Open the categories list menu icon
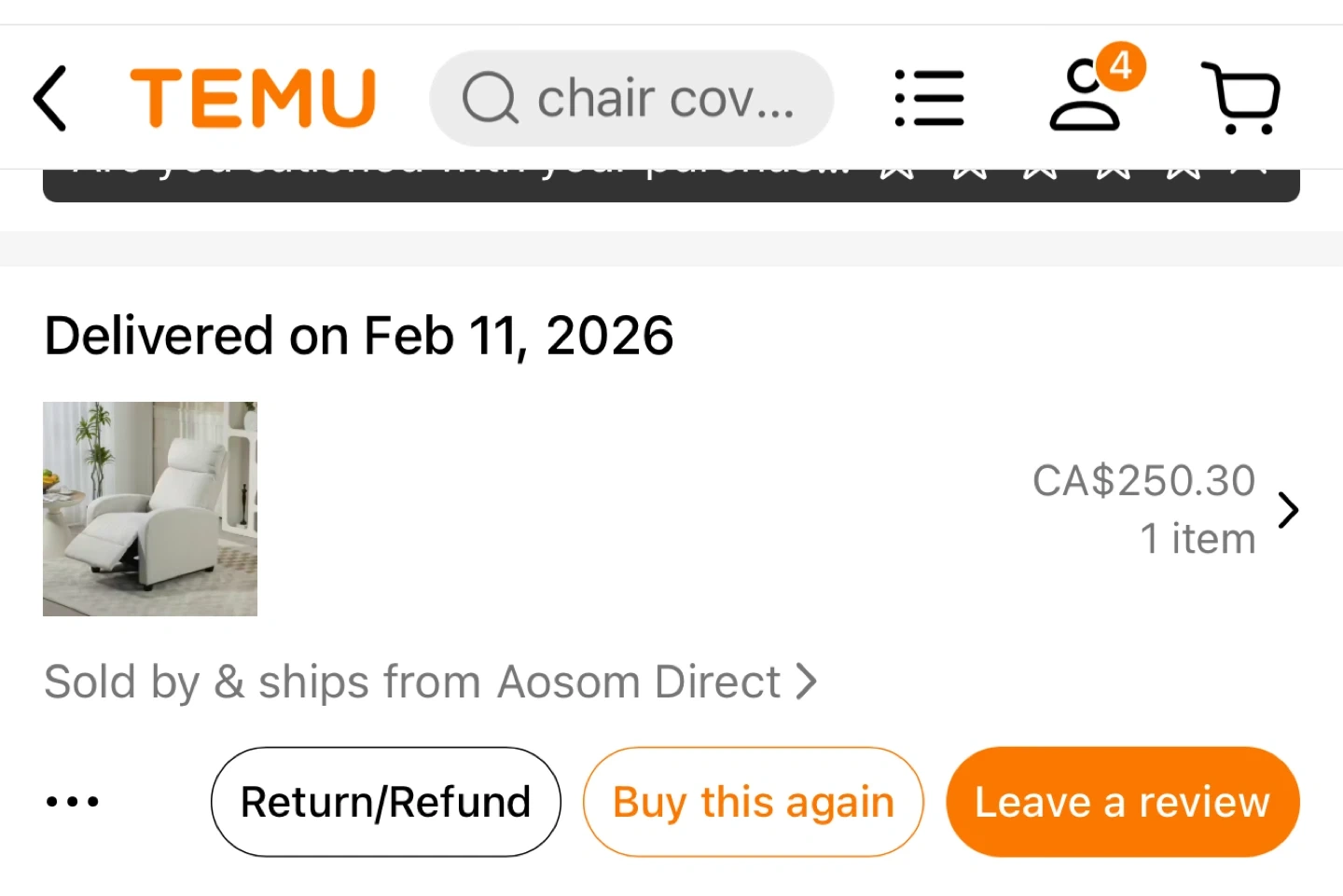This screenshot has height=896, width=1343. [929, 98]
